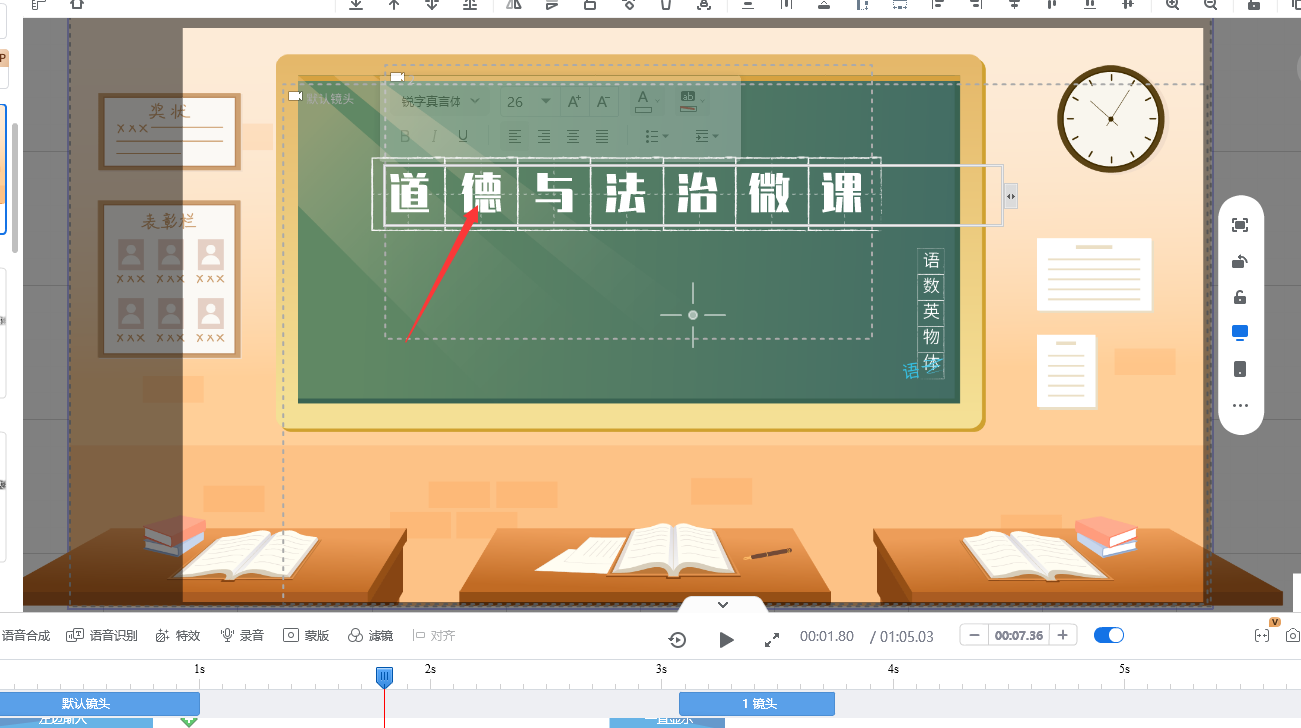
Task: Click the character 法 in title text
Action: tap(626, 193)
